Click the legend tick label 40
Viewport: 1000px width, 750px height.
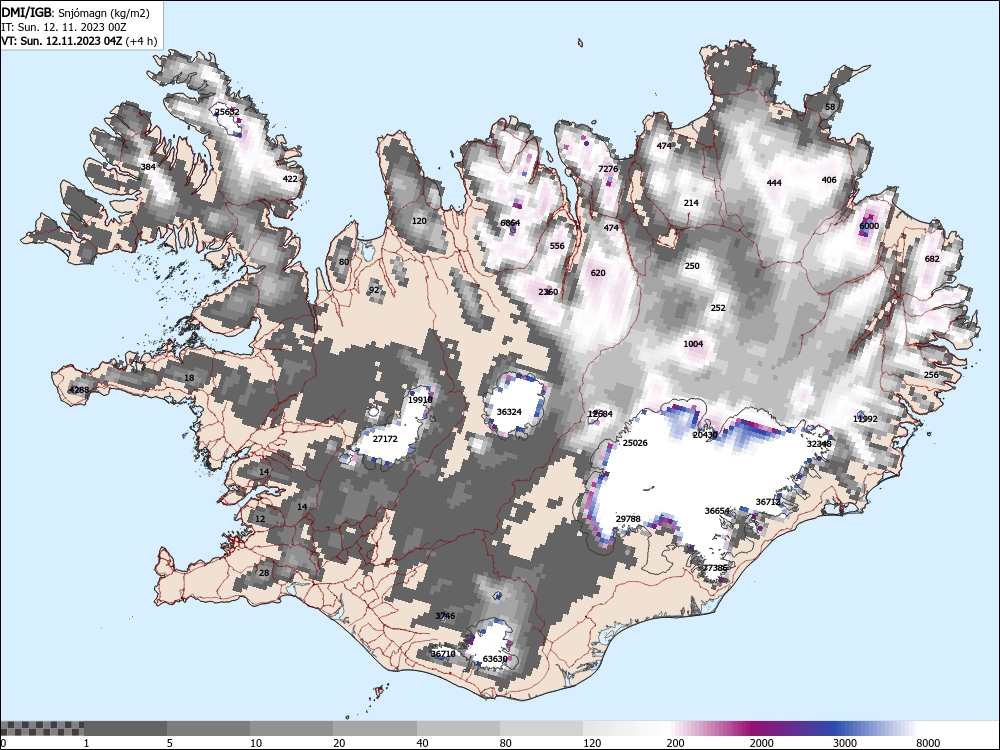coord(423,743)
